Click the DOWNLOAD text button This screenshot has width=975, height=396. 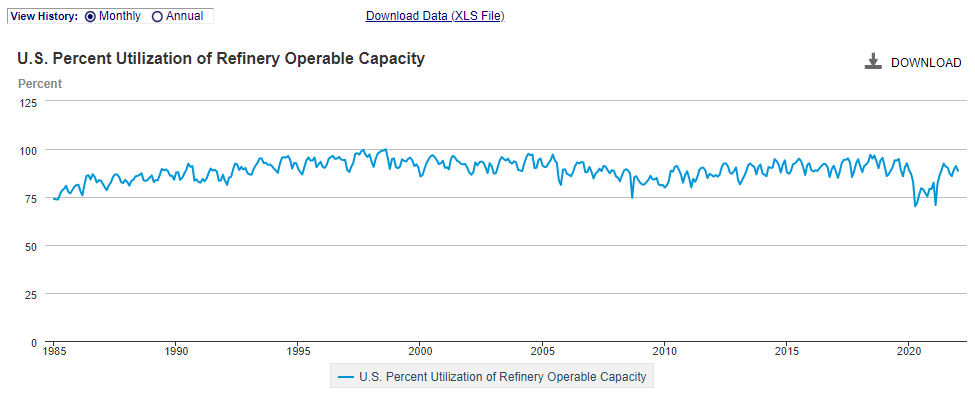926,63
